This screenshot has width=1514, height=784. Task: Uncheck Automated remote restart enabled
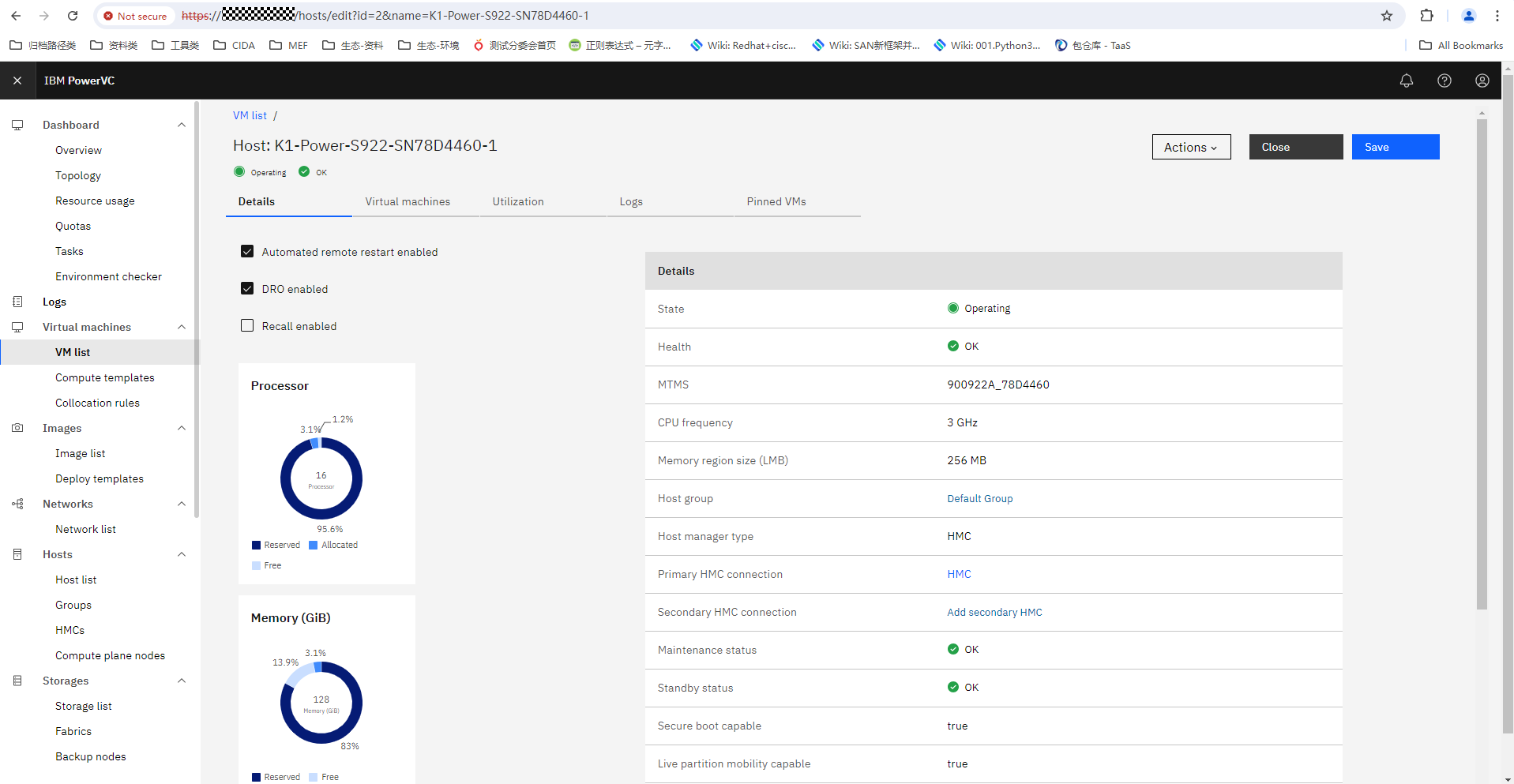[247, 251]
